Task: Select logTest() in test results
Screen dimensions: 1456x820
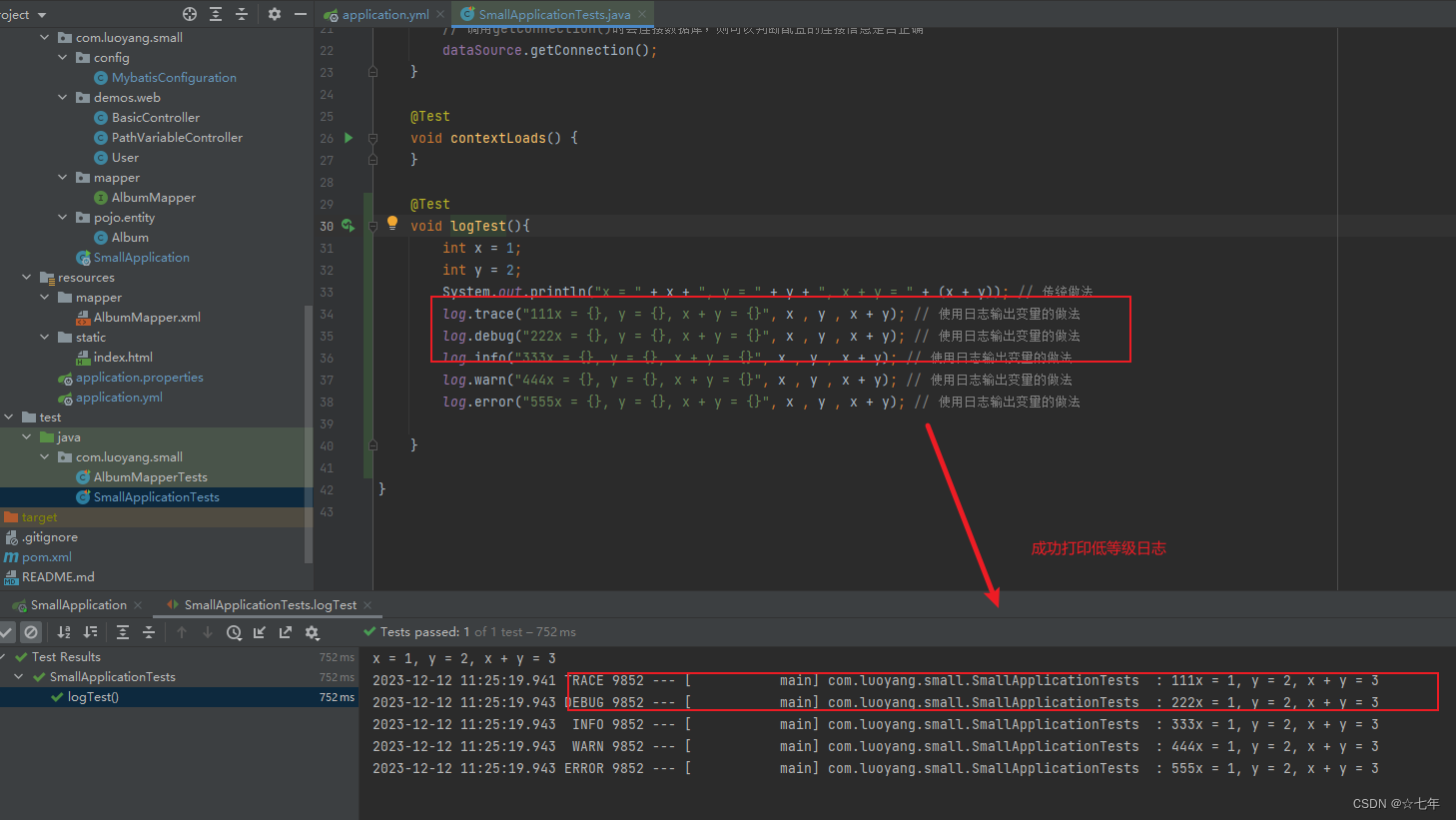Action: [93, 697]
